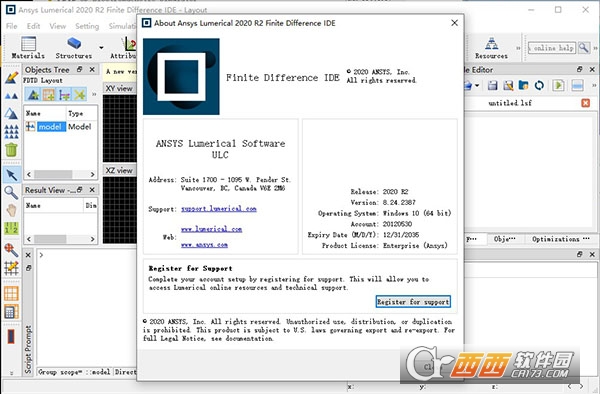Click the overlapping triangles move tool
The height and width of the screenshot is (394, 600).
(x=11, y=113)
